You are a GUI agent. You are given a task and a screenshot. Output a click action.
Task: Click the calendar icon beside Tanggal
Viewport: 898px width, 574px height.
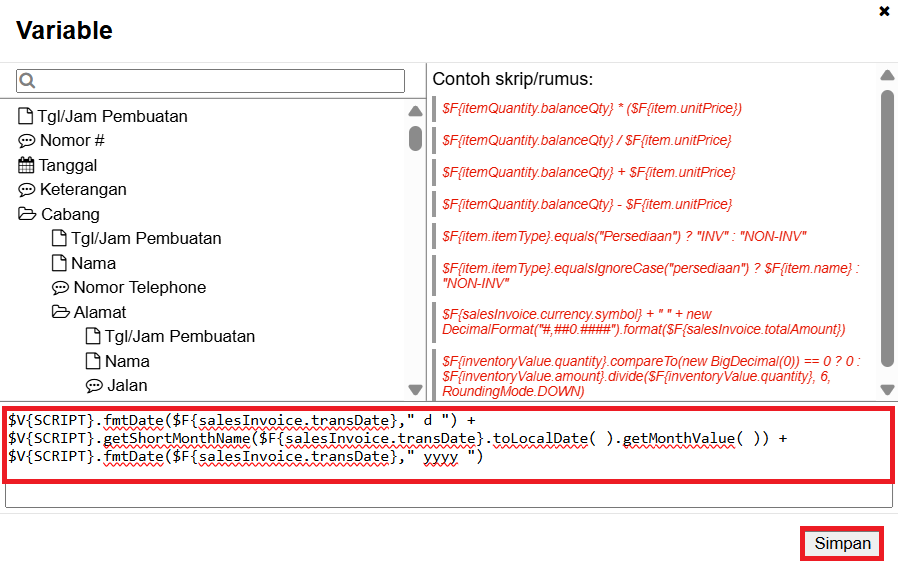(26, 165)
